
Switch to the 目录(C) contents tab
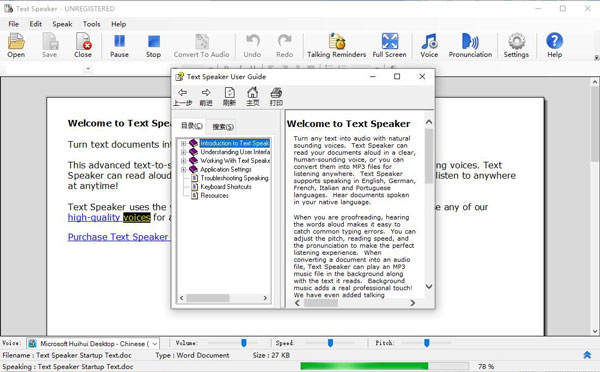point(192,126)
